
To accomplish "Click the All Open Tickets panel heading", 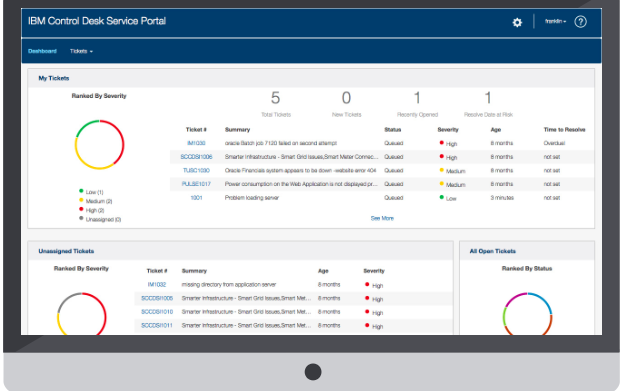I will [x=492, y=251].
